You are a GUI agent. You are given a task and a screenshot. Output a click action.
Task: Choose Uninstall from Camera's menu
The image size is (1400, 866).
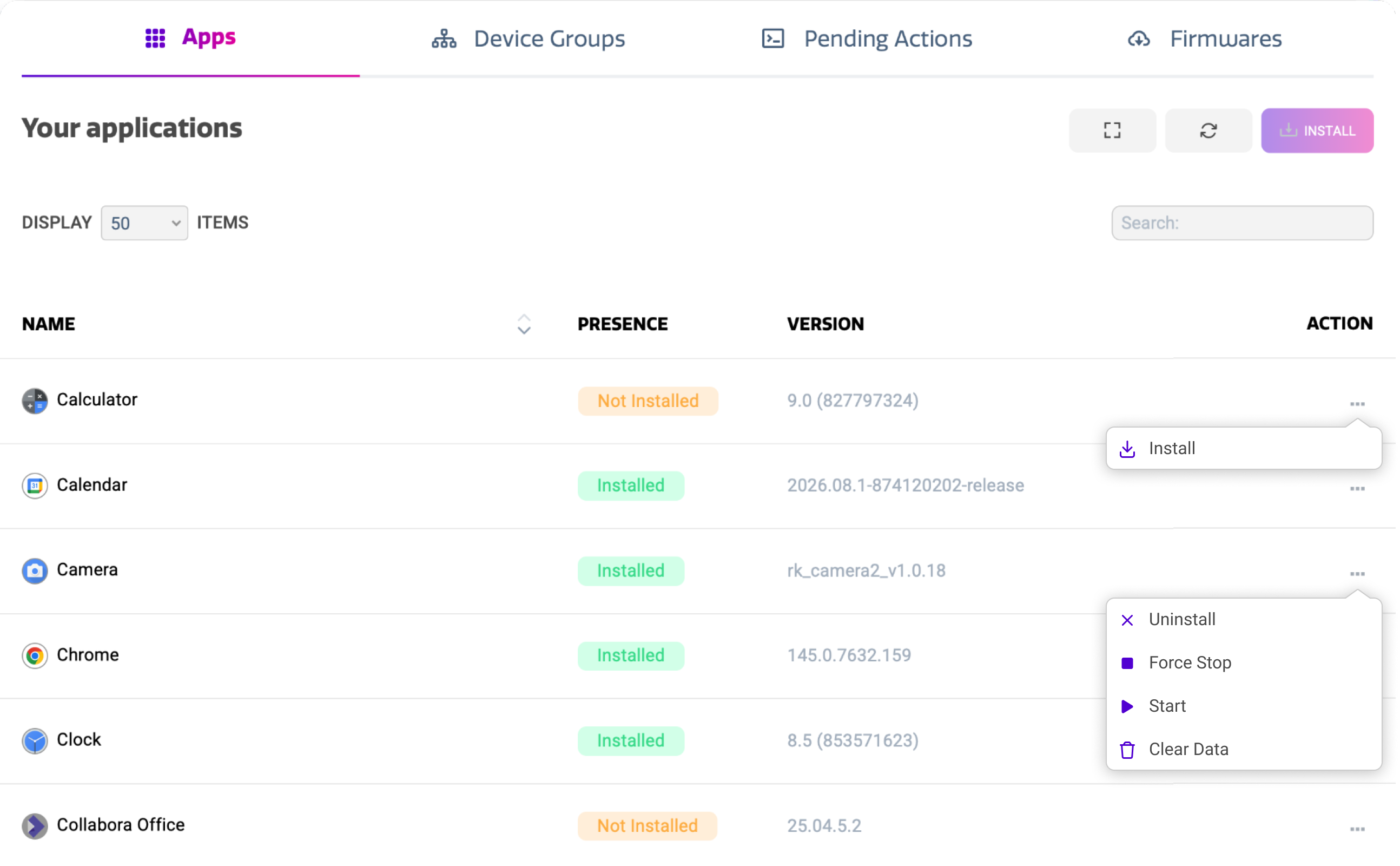[x=1182, y=620]
